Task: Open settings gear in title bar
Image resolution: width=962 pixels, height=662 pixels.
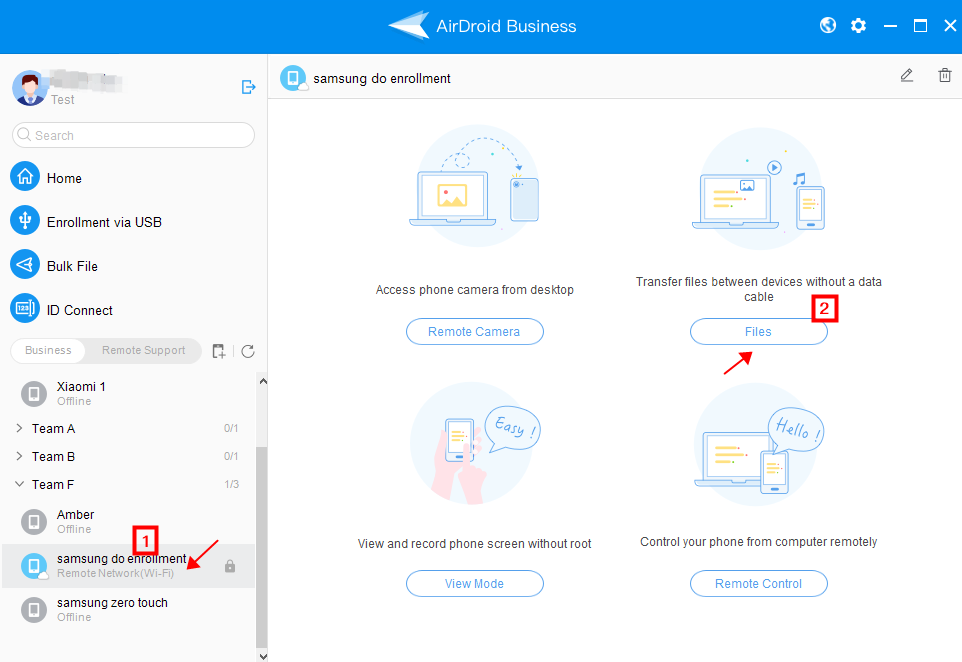Action: [x=858, y=26]
